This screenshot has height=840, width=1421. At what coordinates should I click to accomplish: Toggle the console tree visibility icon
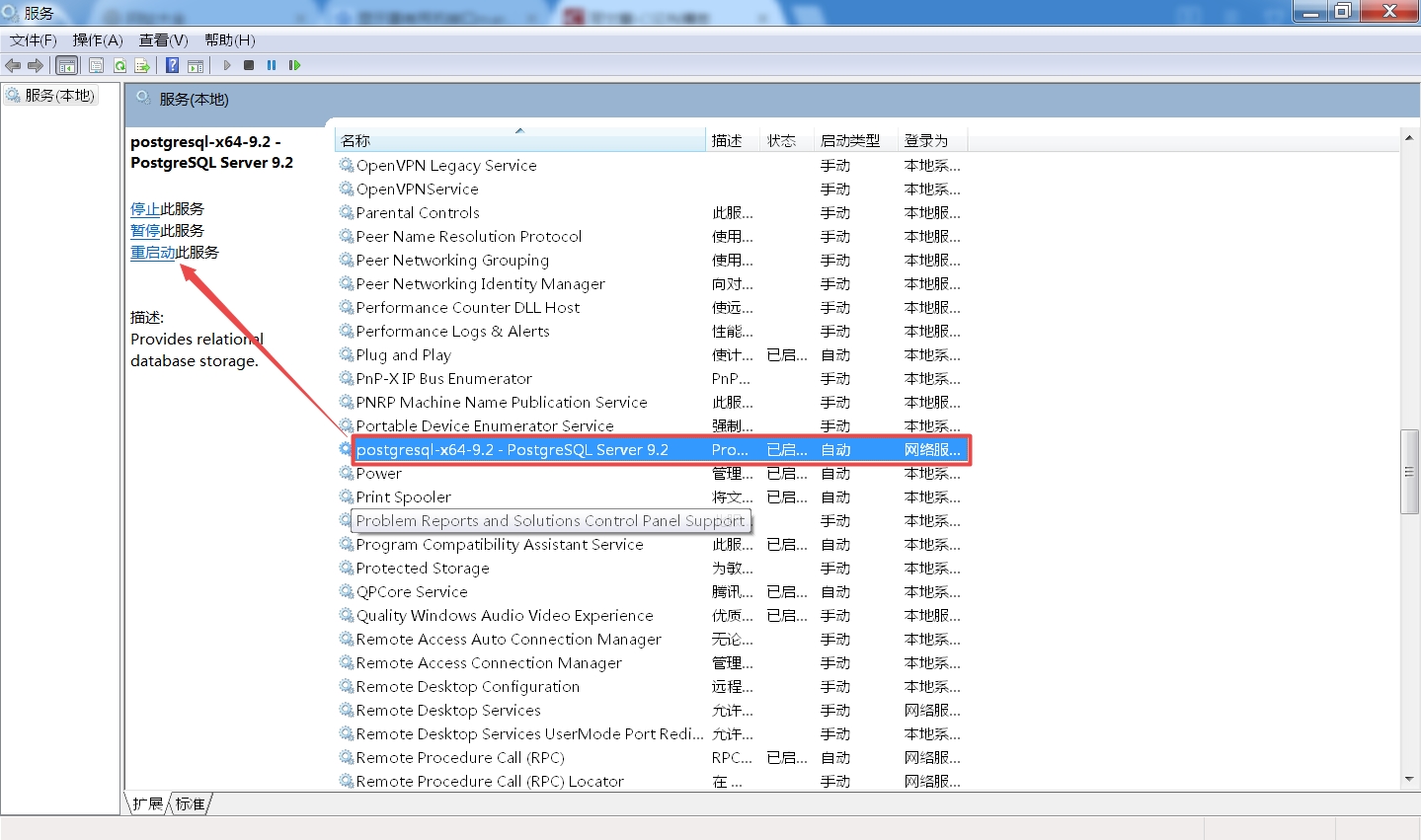pyautogui.click(x=66, y=65)
